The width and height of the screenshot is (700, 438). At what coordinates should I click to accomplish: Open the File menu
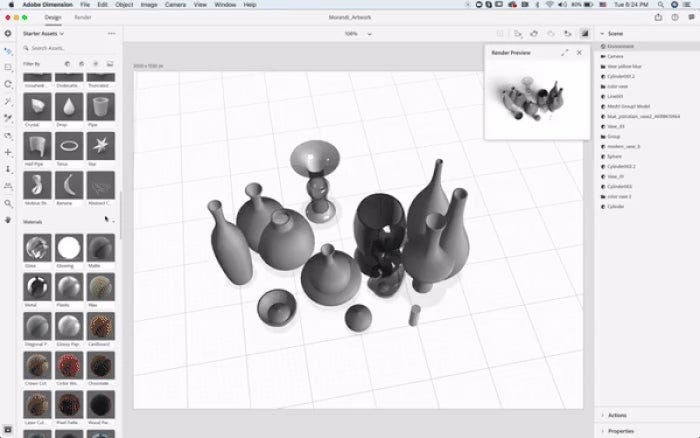[x=85, y=4]
